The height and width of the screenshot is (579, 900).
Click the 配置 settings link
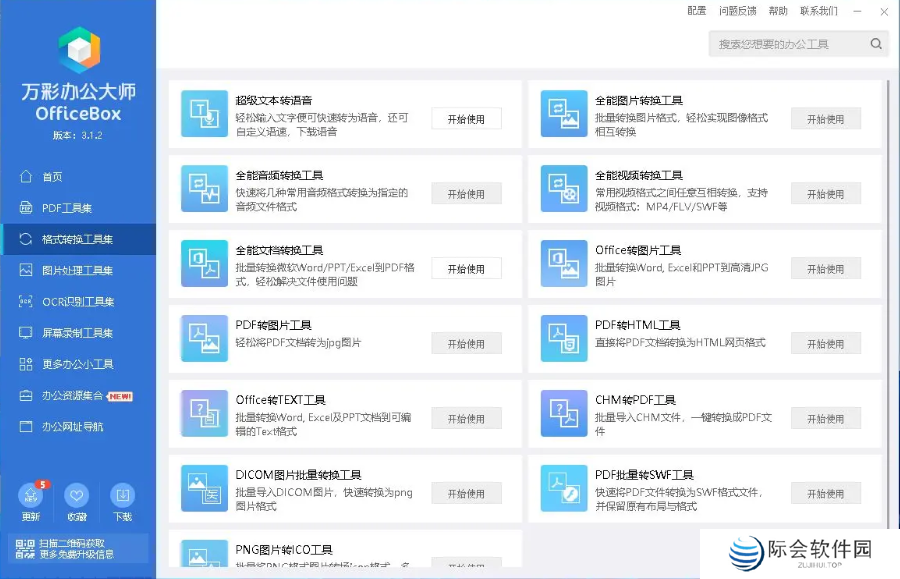[697, 11]
